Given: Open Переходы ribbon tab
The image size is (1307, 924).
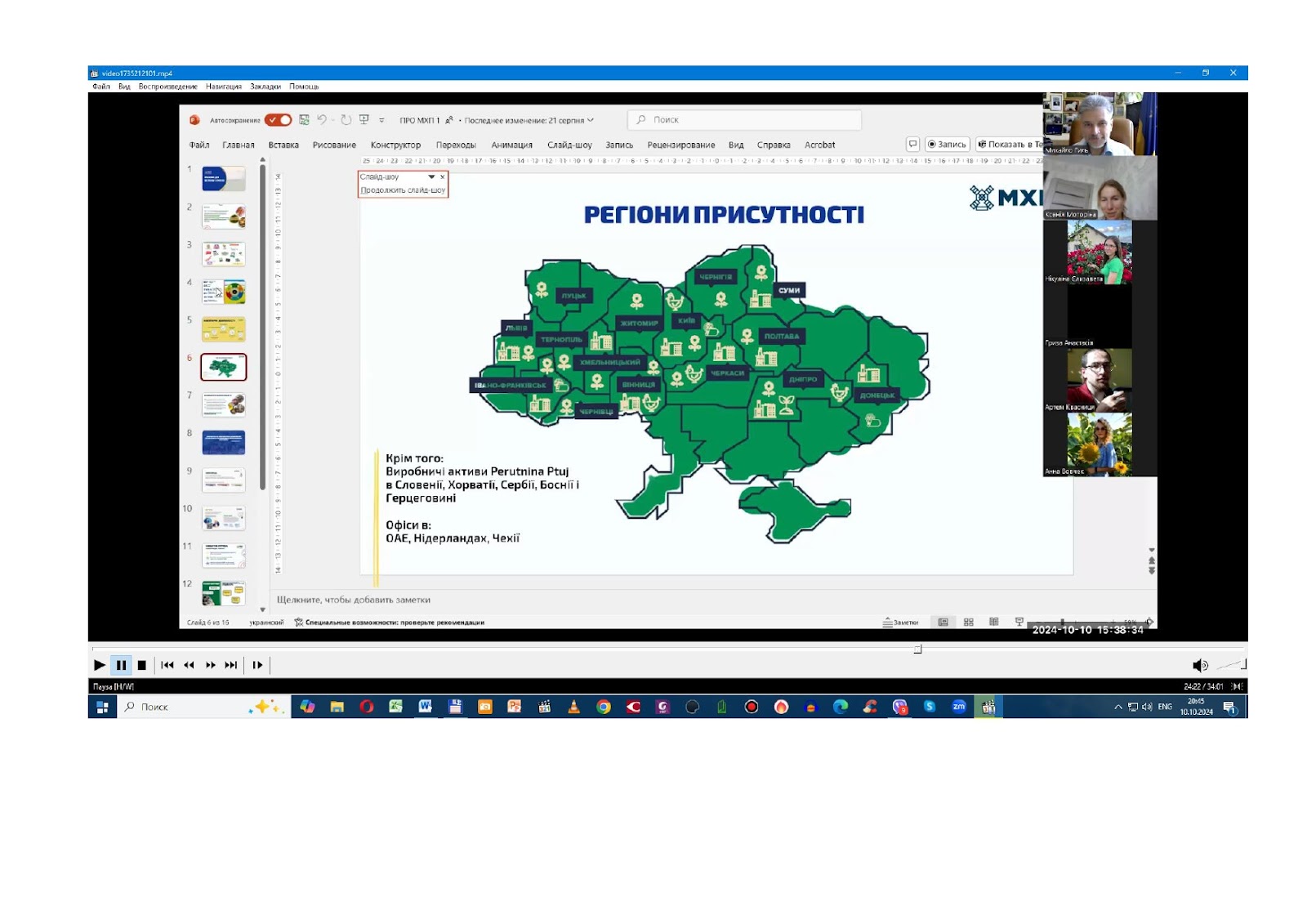Looking at the screenshot, I should (x=456, y=145).
